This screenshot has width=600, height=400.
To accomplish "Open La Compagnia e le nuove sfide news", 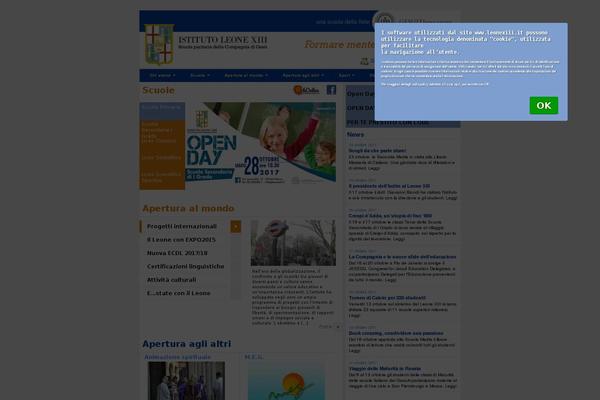I will [x=402, y=257].
